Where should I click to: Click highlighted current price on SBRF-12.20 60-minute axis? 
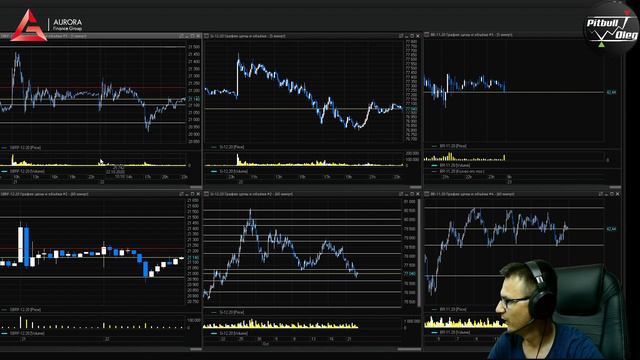(x=194, y=258)
